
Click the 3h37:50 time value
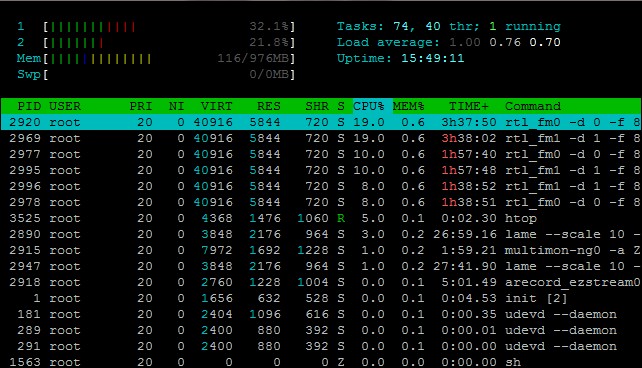pyautogui.click(x=469, y=122)
